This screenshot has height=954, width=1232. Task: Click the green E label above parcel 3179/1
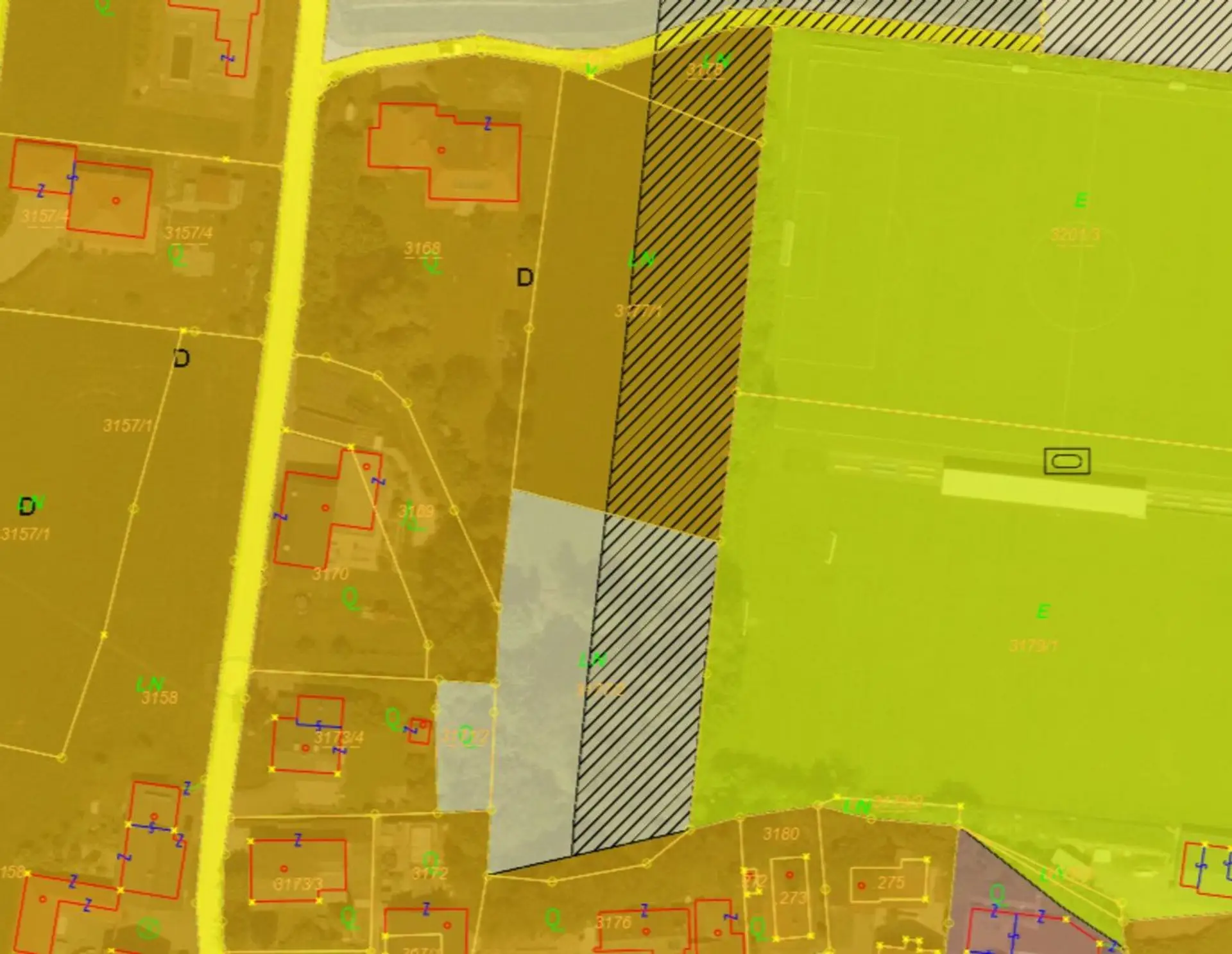[1043, 611]
